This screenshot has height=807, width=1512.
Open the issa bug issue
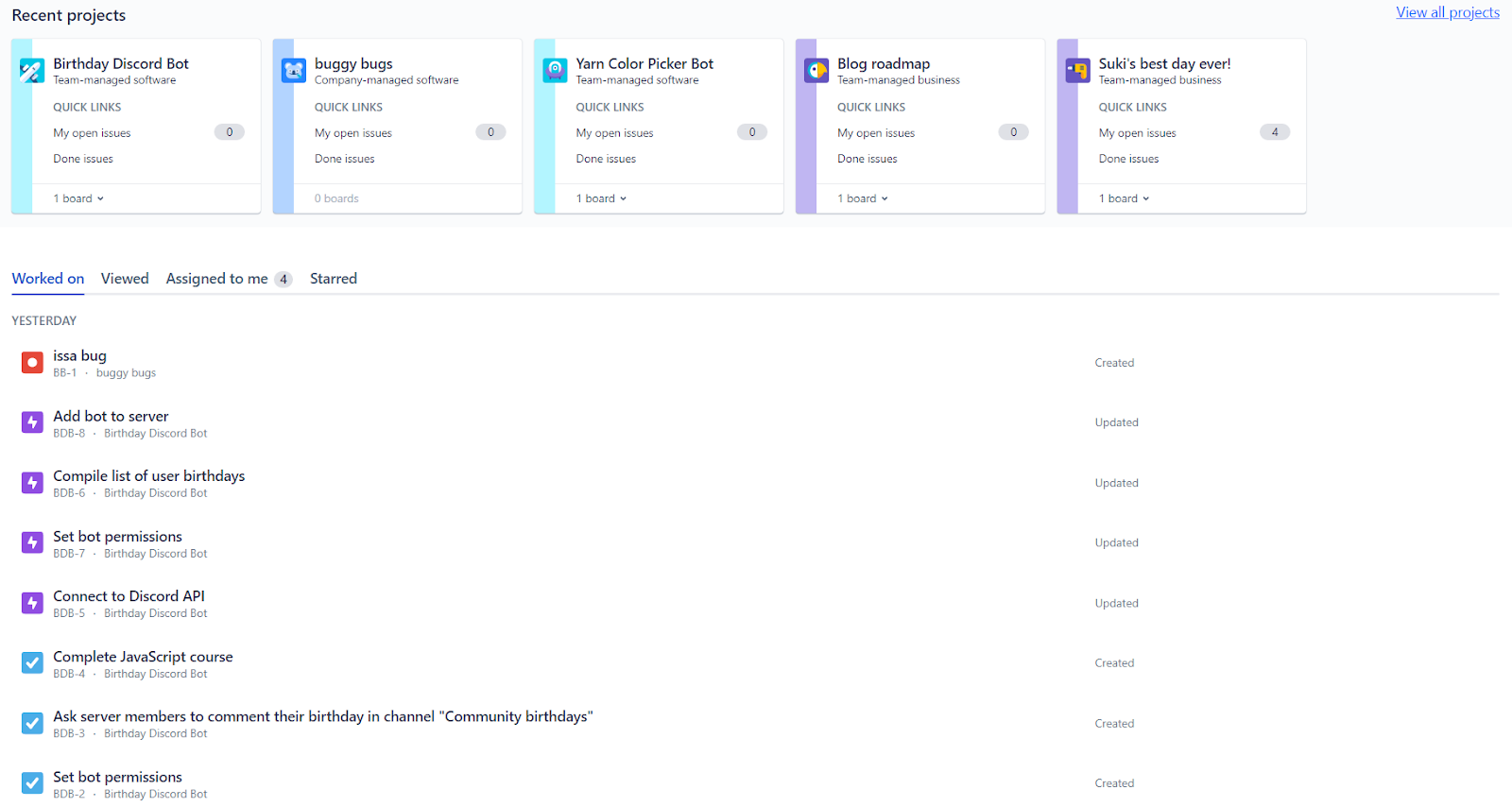(x=79, y=355)
